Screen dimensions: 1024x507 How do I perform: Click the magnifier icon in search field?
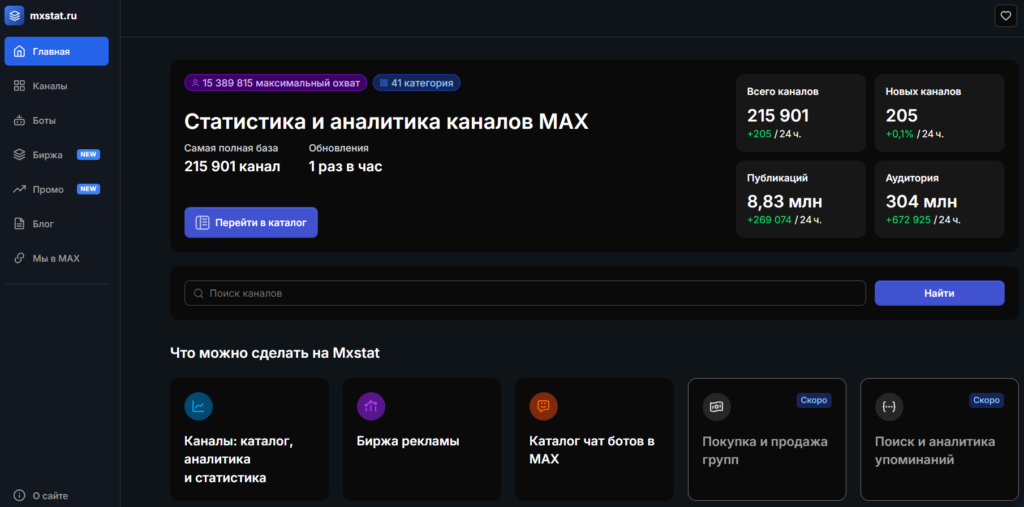(x=199, y=293)
